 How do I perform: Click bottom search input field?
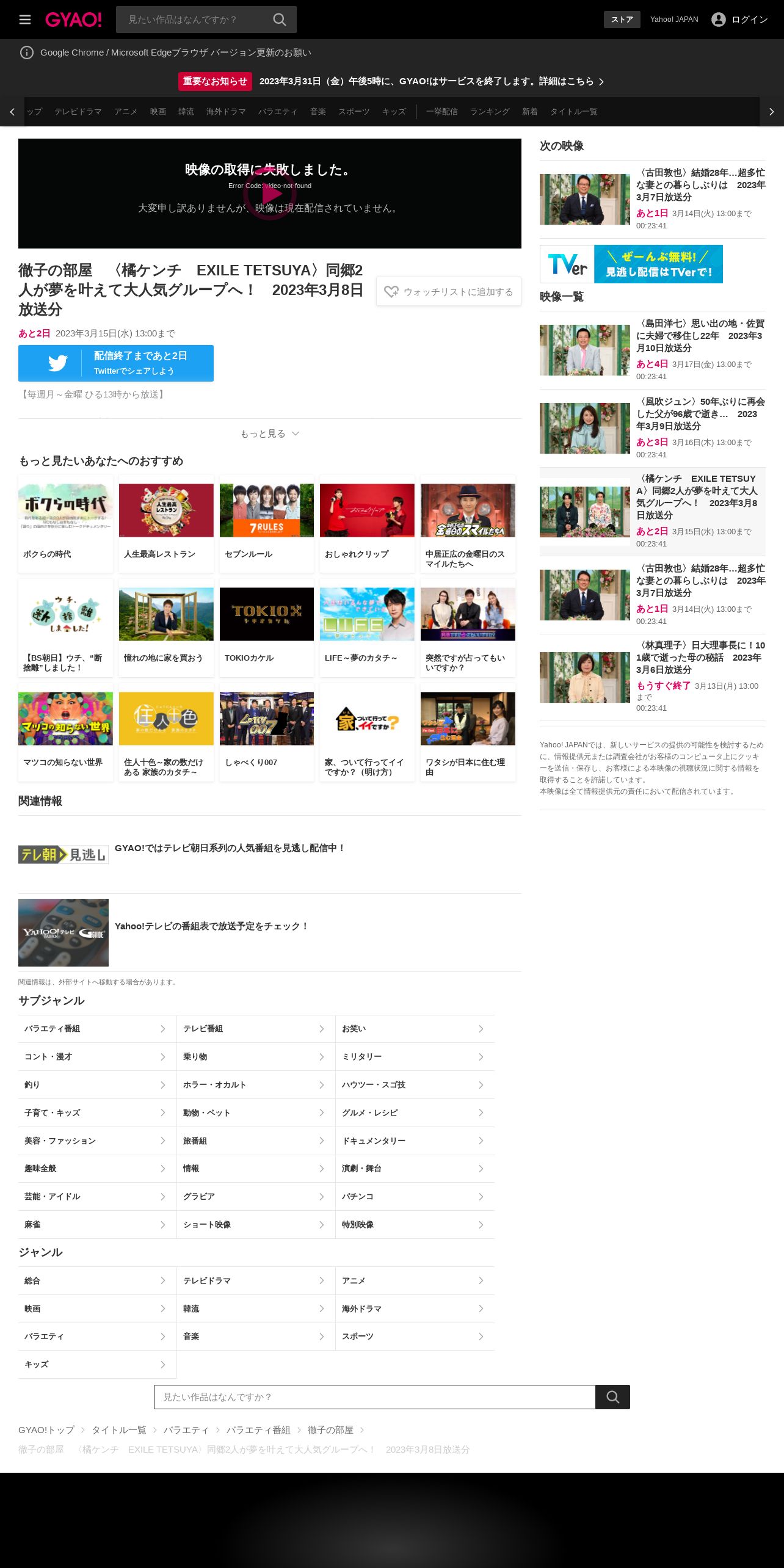(375, 1397)
